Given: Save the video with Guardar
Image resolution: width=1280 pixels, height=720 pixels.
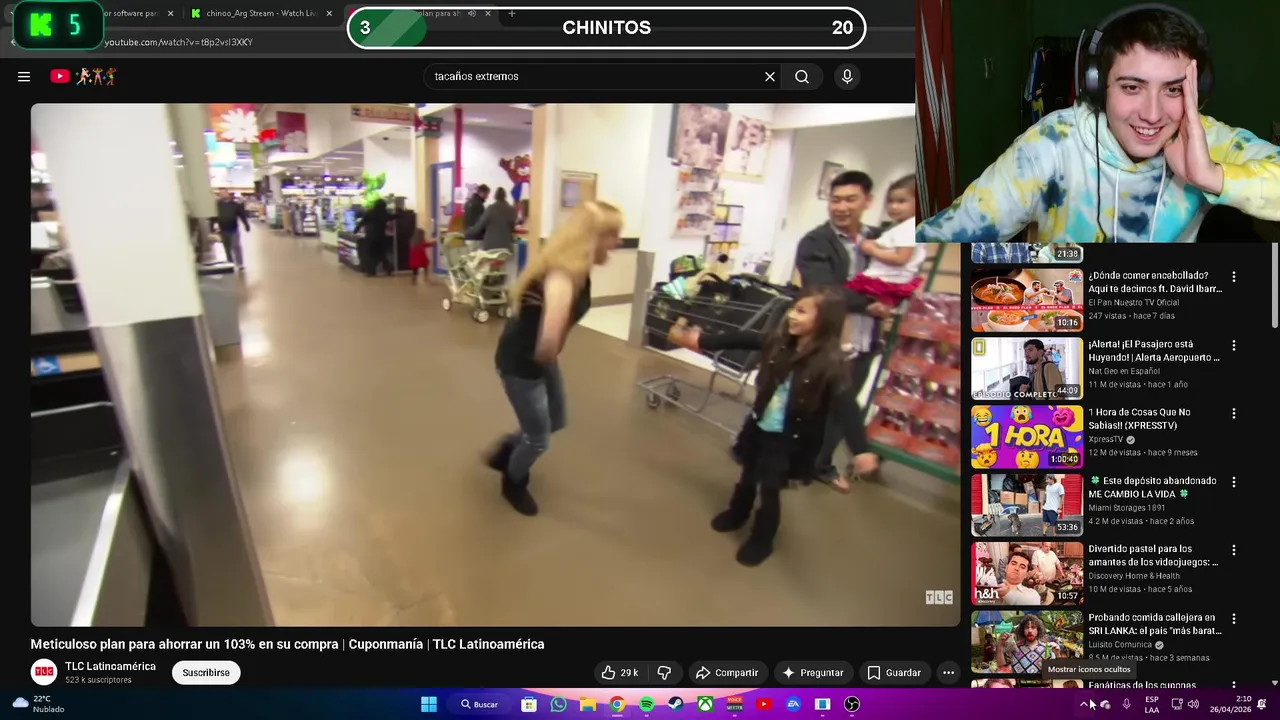Looking at the screenshot, I should (x=894, y=673).
